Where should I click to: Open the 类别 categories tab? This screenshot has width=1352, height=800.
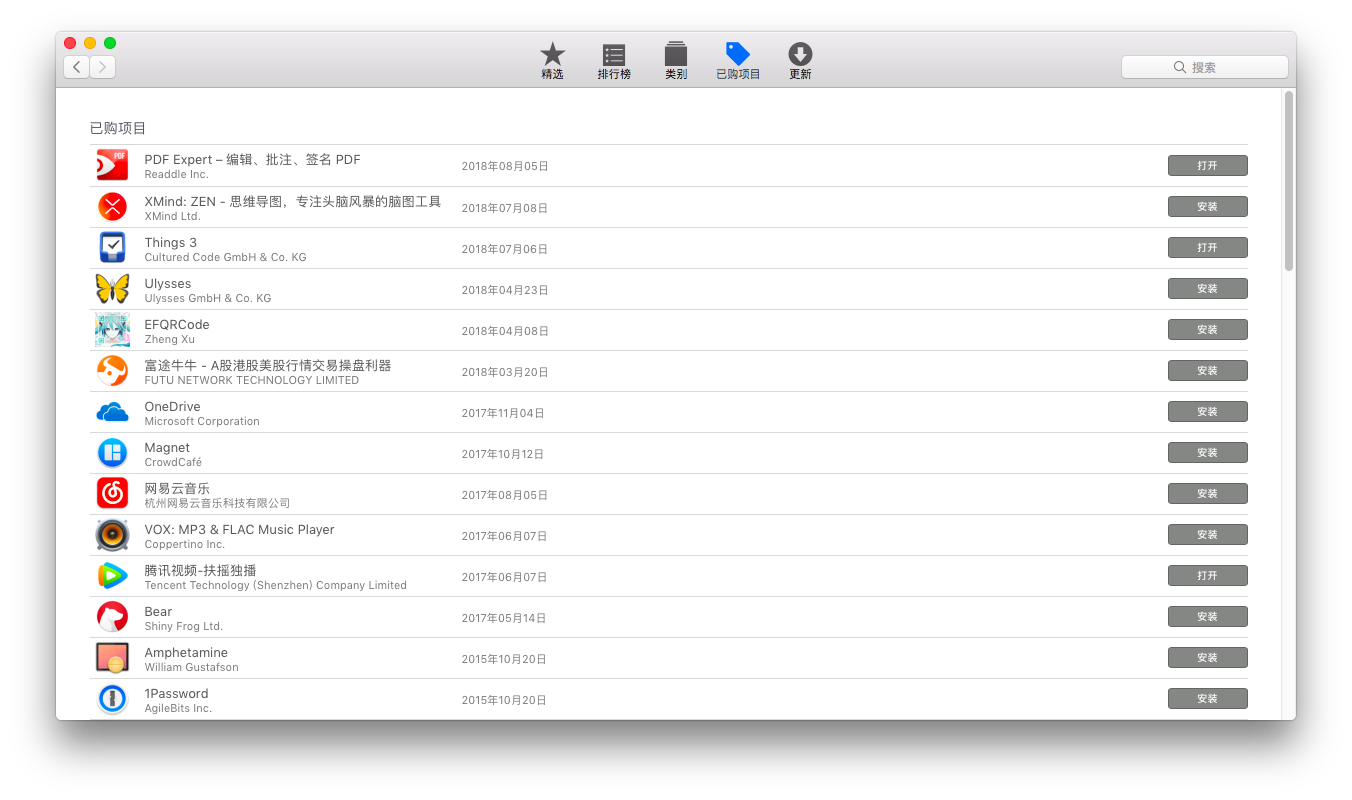[676, 61]
